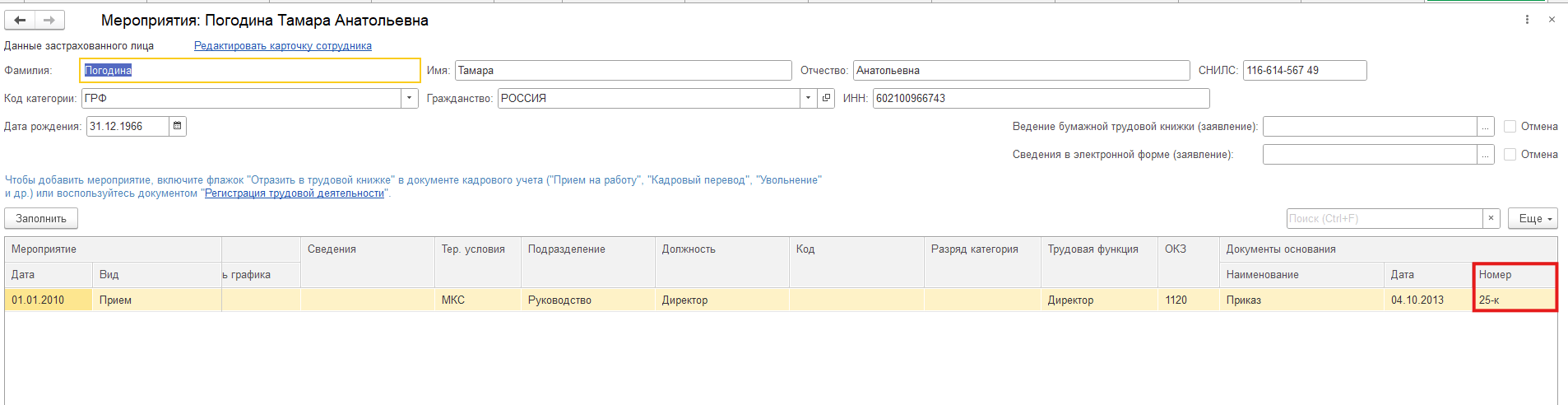Expand the Гражданство dropdown

tap(808, 98)
